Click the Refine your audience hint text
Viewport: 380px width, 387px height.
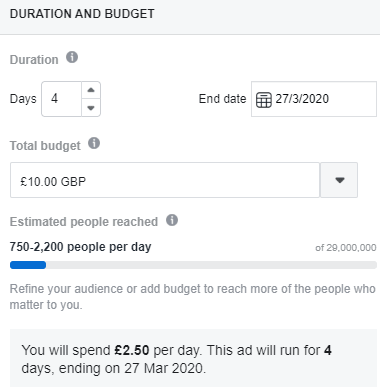point(193,297)
